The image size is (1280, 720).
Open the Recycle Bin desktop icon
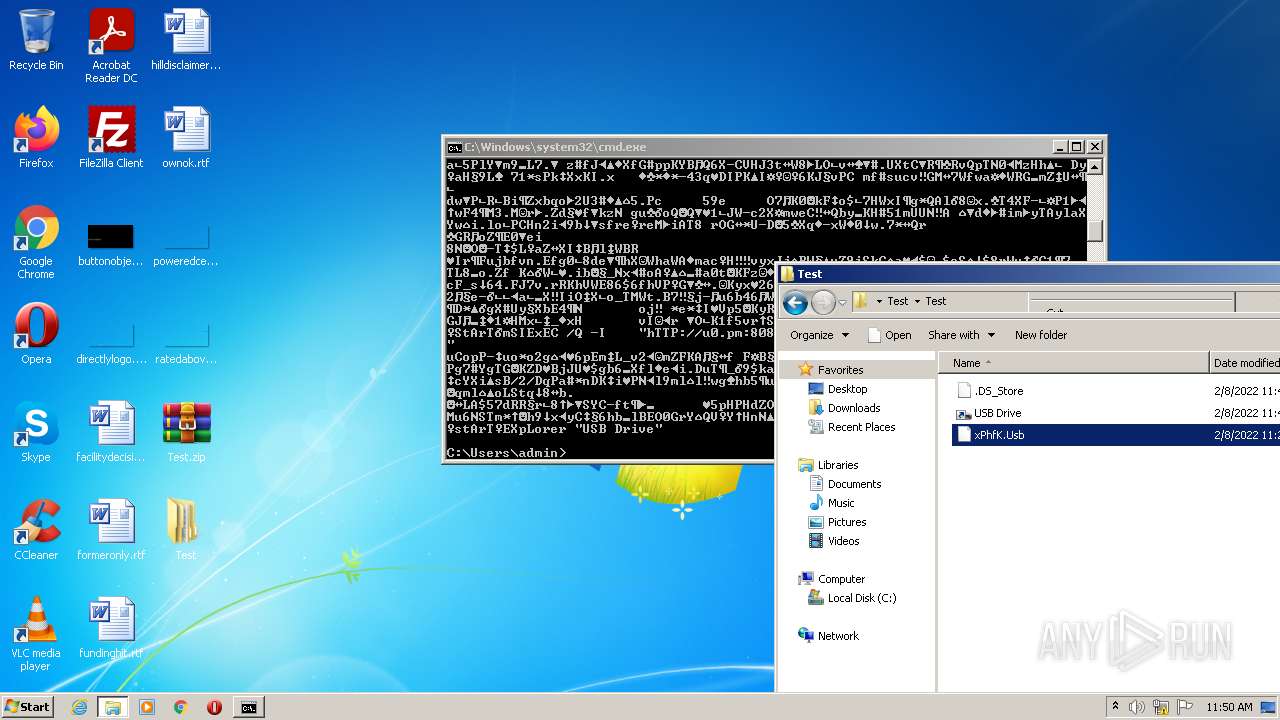pyautogui.click(x=36, y=40)
